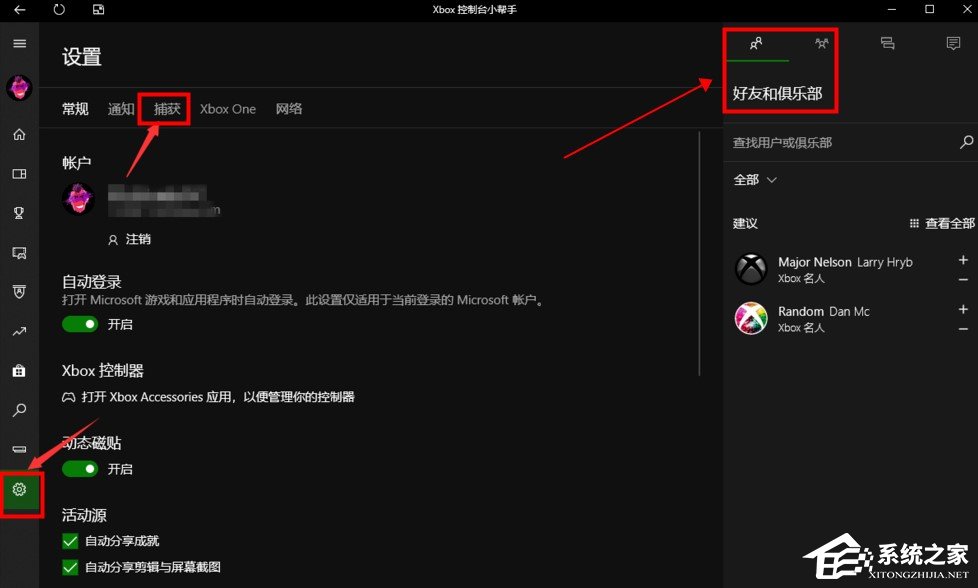Open the Home icon in the left sidebar
This screenshot has width=978, height=588.
coord(19,134)
